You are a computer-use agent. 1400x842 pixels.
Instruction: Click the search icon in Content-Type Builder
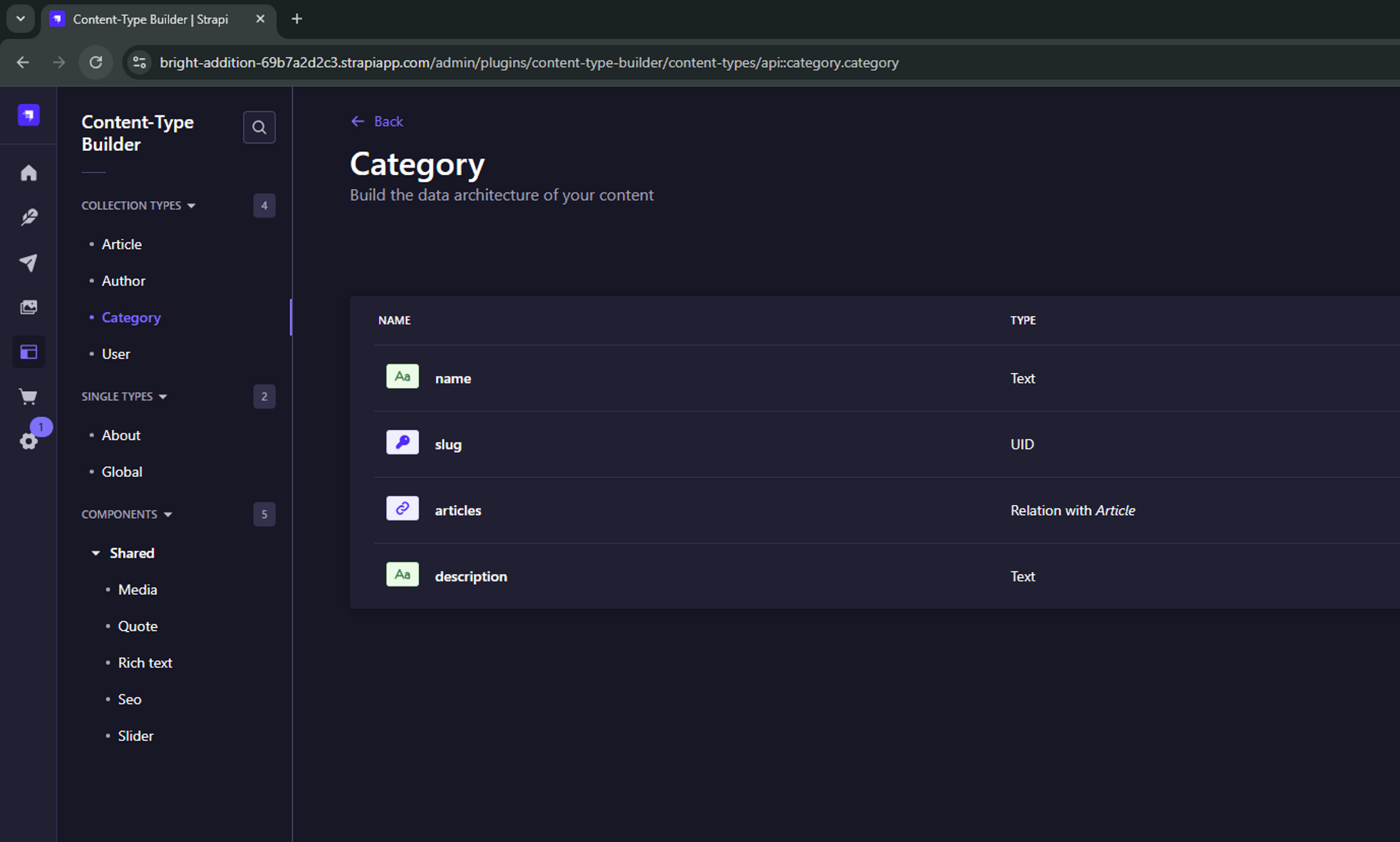[x=259, y=127]
